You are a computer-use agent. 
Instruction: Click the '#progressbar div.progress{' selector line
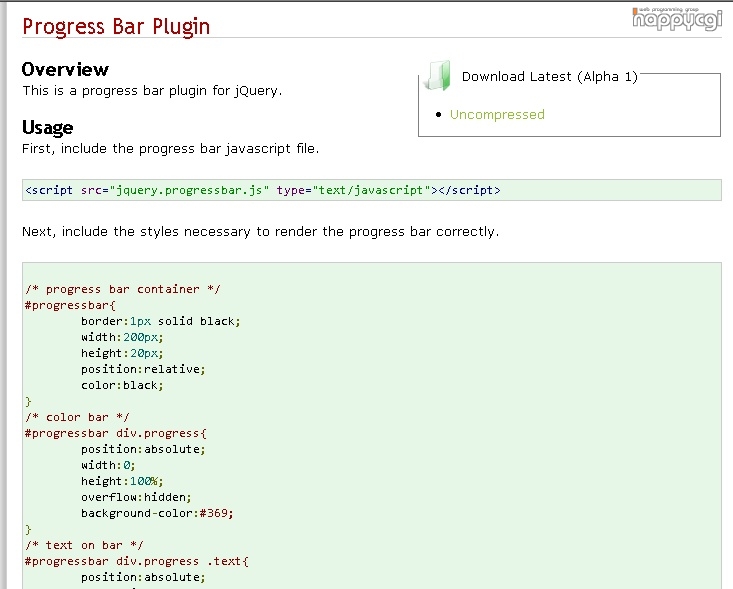point(115,433)
